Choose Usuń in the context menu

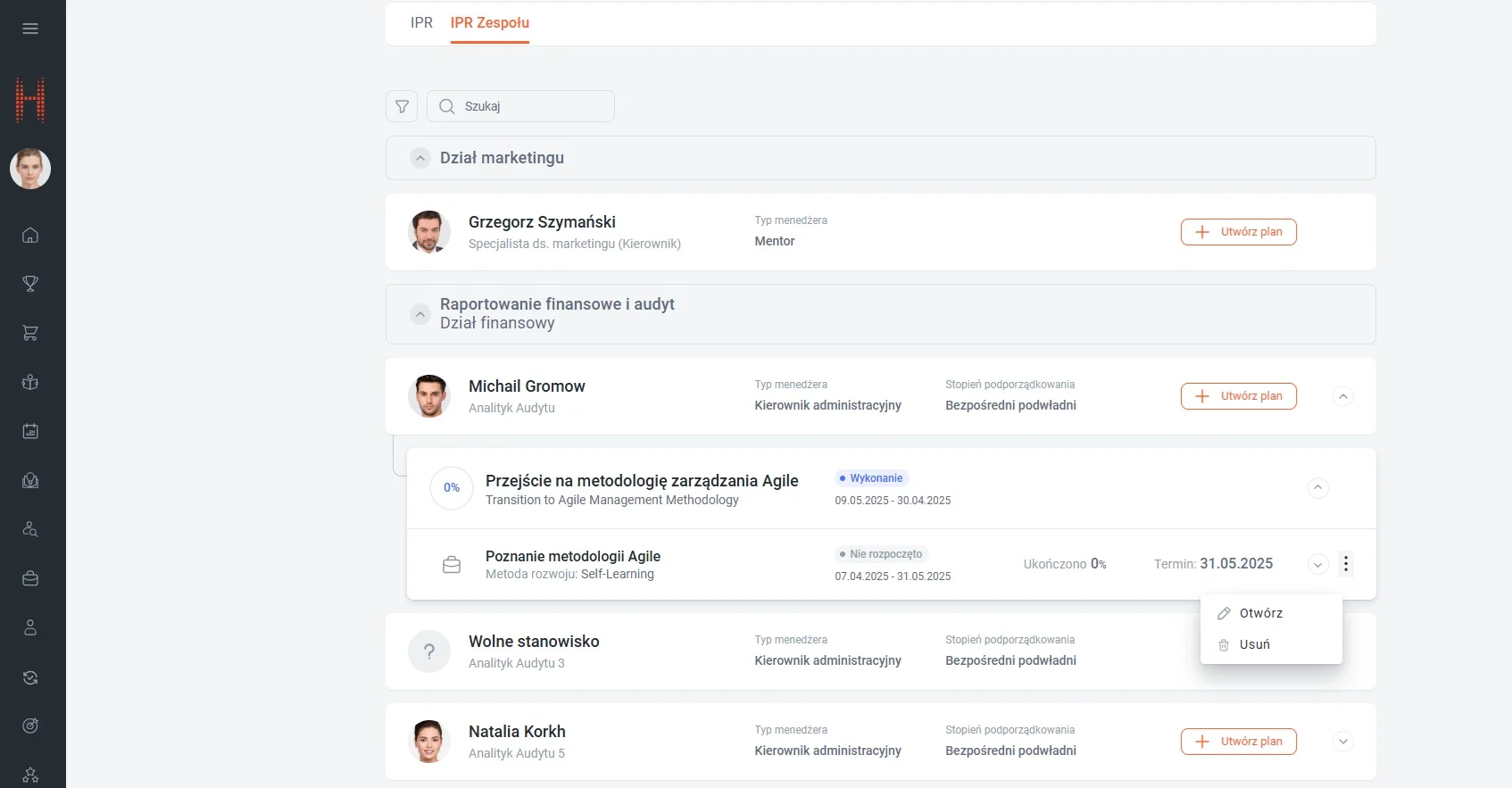1254,644
